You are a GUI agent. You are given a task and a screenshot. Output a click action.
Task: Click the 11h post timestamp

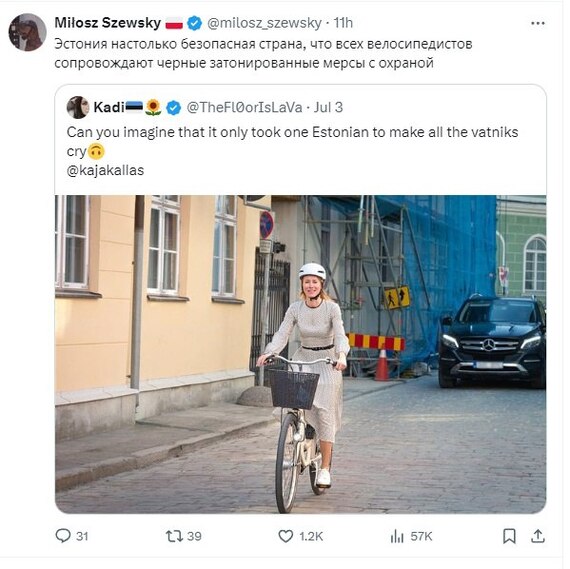coord(343,23)
